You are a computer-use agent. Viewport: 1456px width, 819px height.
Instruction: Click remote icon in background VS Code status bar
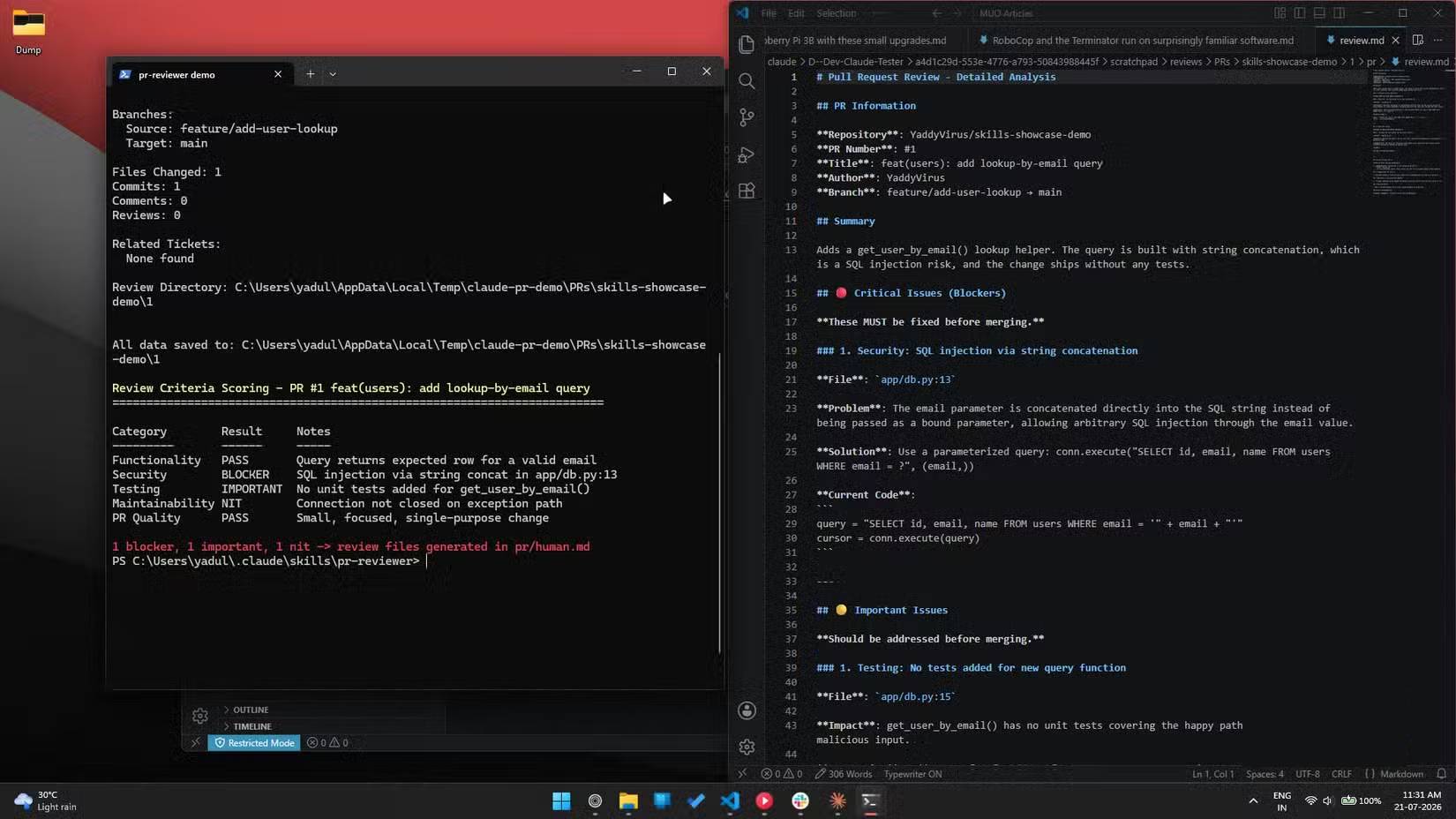[195, 743]
